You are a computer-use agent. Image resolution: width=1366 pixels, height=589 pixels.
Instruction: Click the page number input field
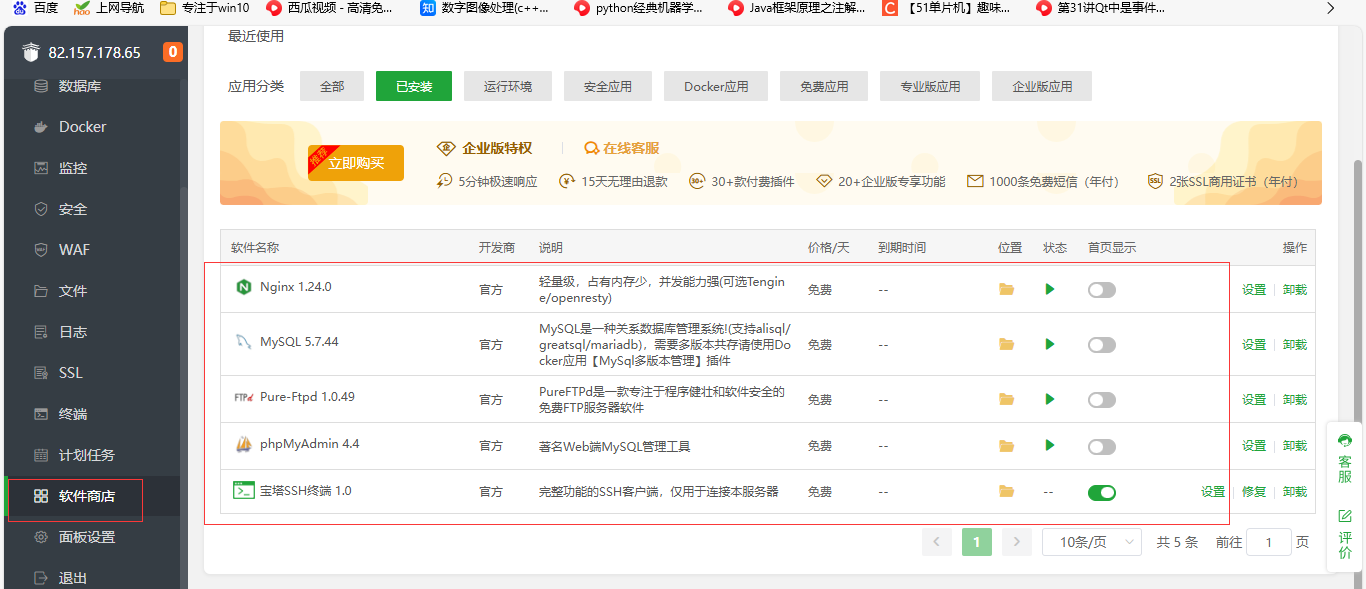point(1270,542)
